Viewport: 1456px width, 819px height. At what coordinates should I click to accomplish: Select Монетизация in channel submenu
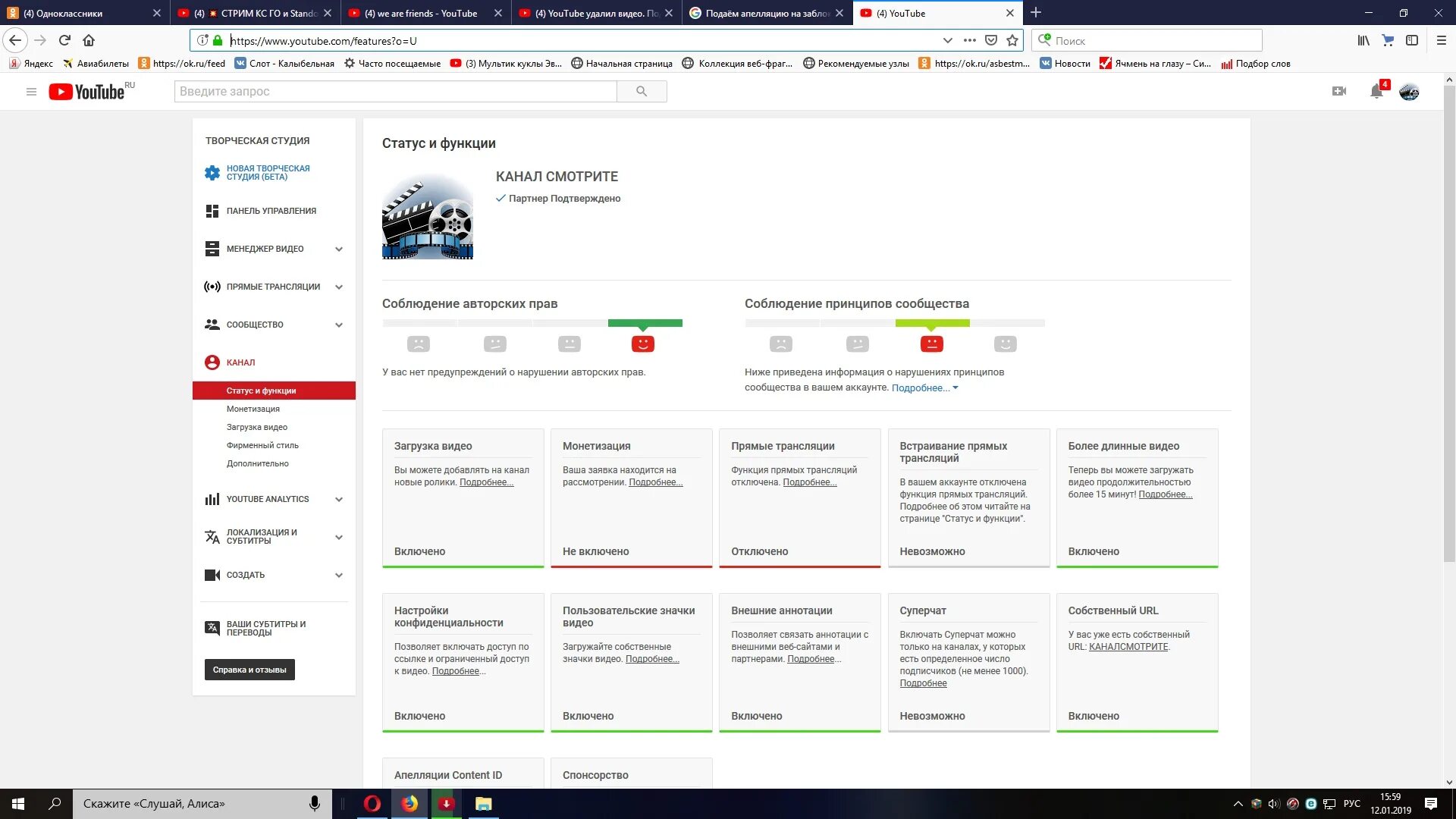point(253,409)
